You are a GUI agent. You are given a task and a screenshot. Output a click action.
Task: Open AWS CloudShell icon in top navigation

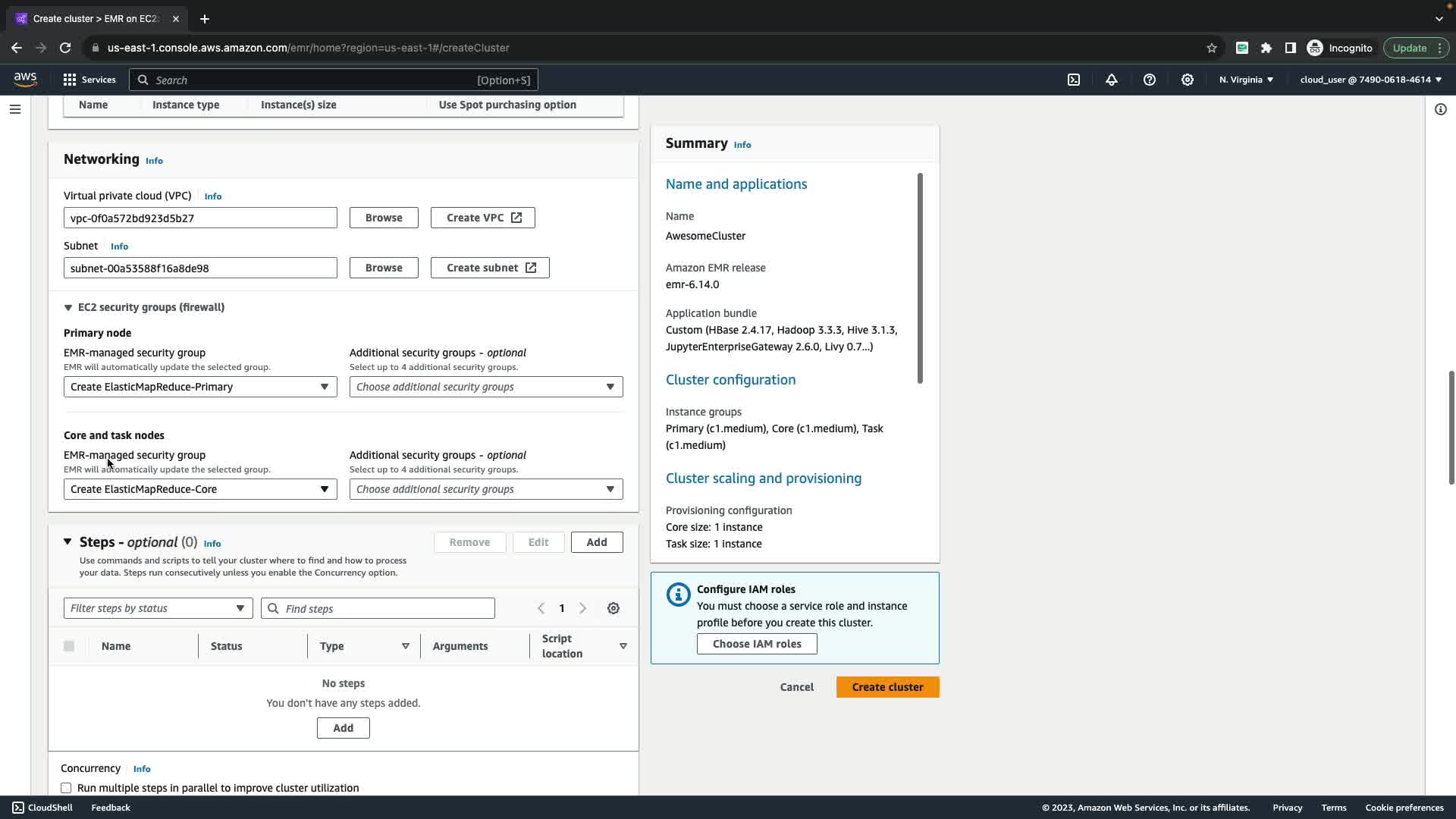pyautogui.click(x=1074, y=80)
